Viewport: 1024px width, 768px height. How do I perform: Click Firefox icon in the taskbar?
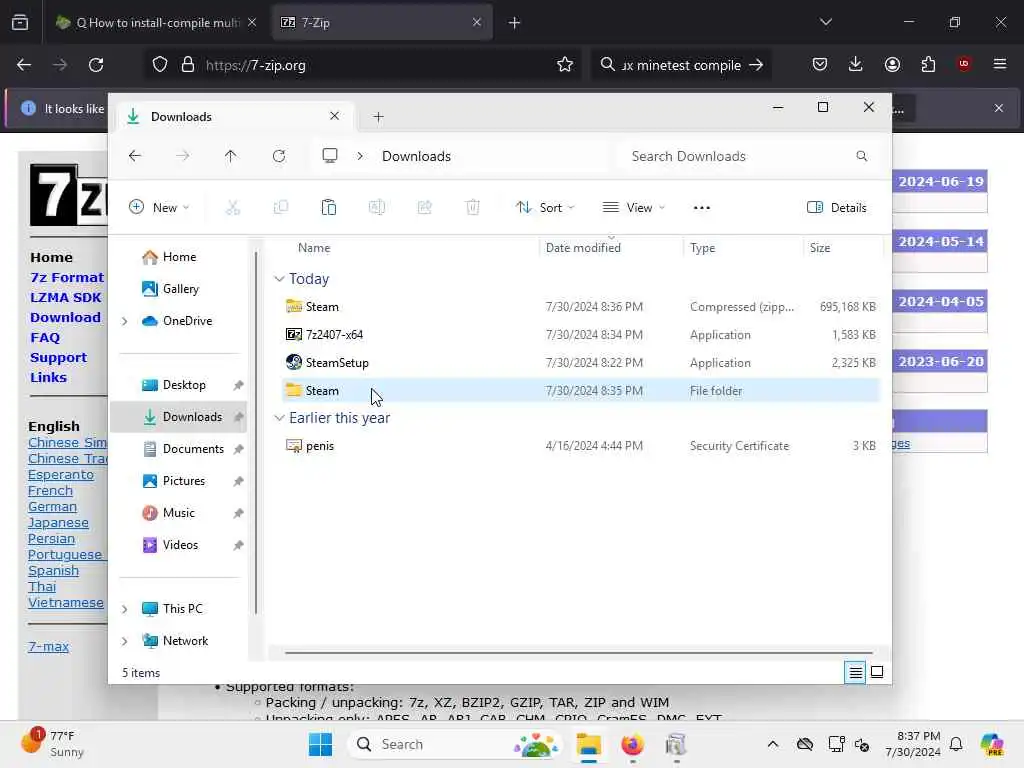[632, 744]
